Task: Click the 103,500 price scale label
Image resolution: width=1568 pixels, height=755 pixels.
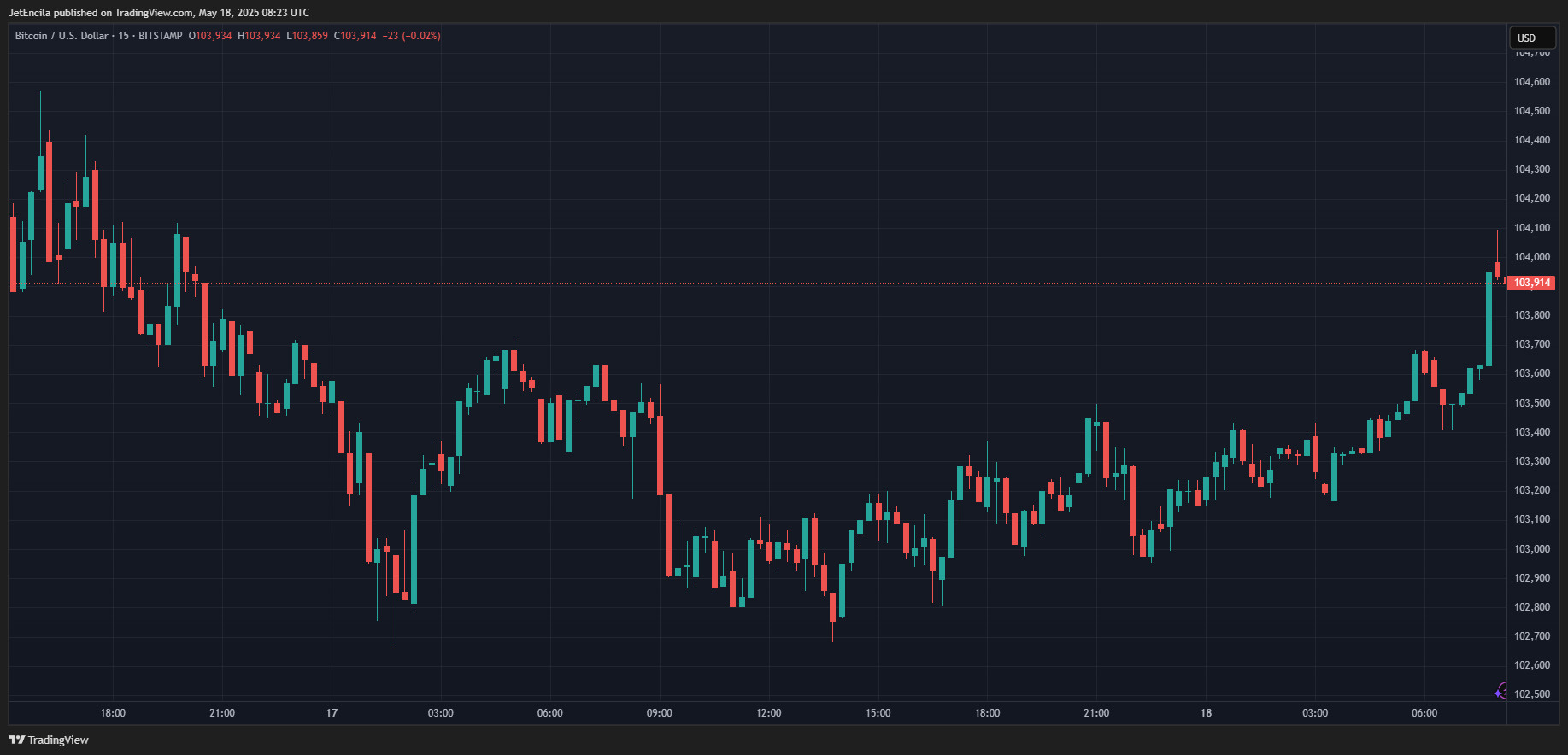Action: 1531,403
